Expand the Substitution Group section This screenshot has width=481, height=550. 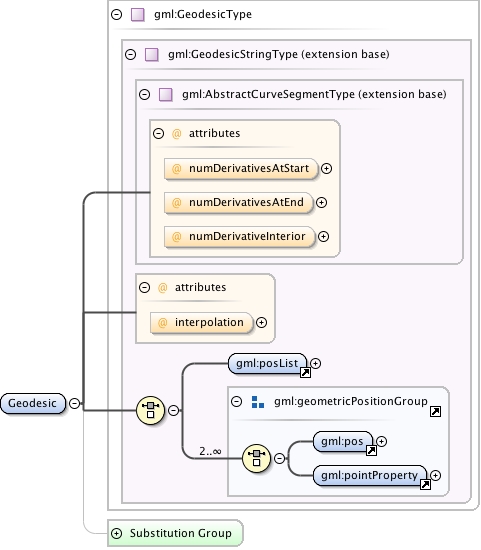click(x=116, y=534)
